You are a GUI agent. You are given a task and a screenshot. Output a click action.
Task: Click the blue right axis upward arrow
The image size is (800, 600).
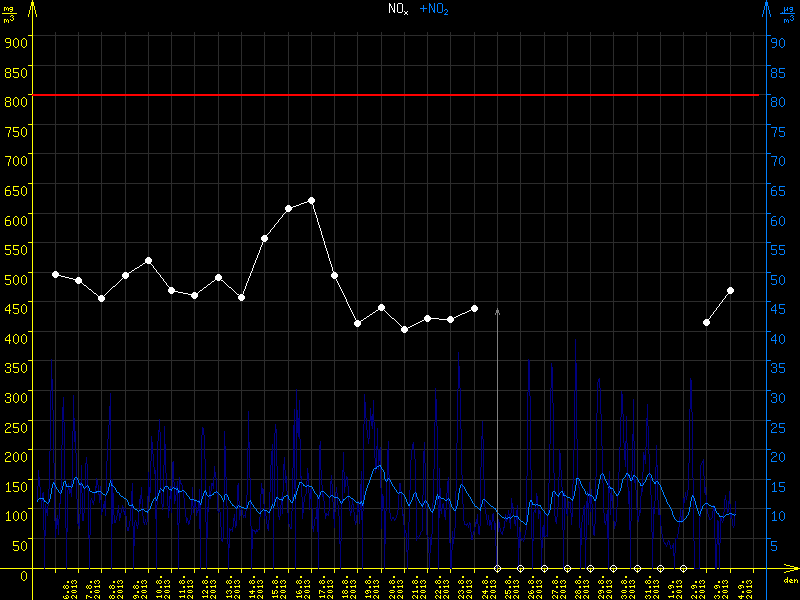point(766,8)
